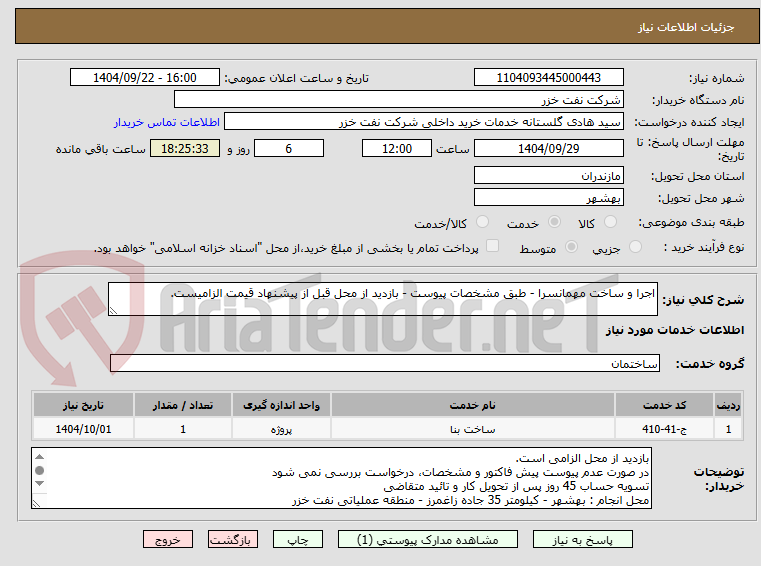Click need date cell 1404/10/01
Image resolution: width=761 pixels, height=566 pixels.
(x=83, y=429)
